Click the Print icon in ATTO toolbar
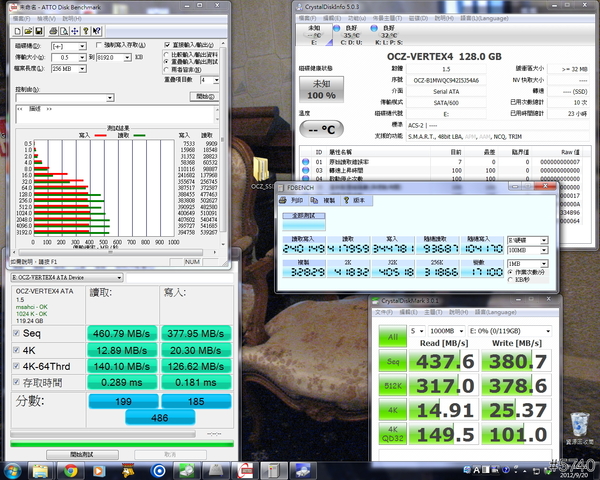 point(55,30)
